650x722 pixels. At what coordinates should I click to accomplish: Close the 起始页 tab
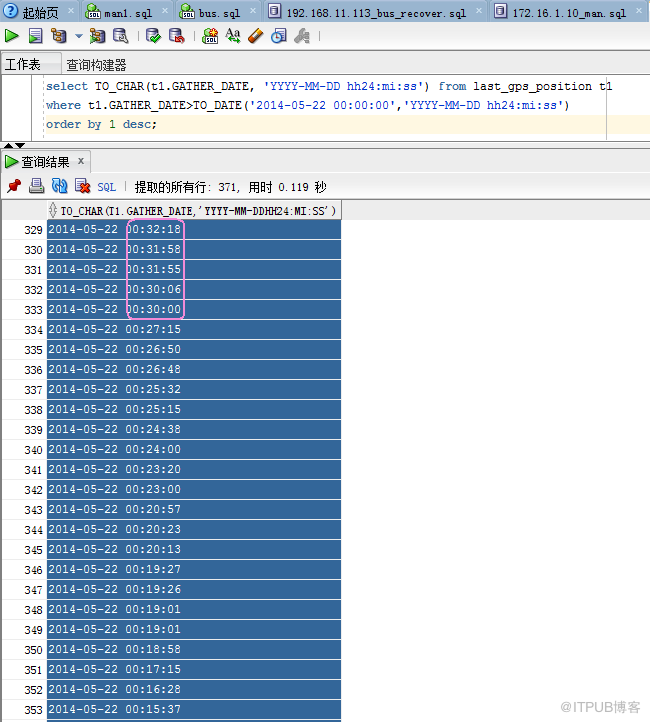pyautogui.click(x=71, y=11)
